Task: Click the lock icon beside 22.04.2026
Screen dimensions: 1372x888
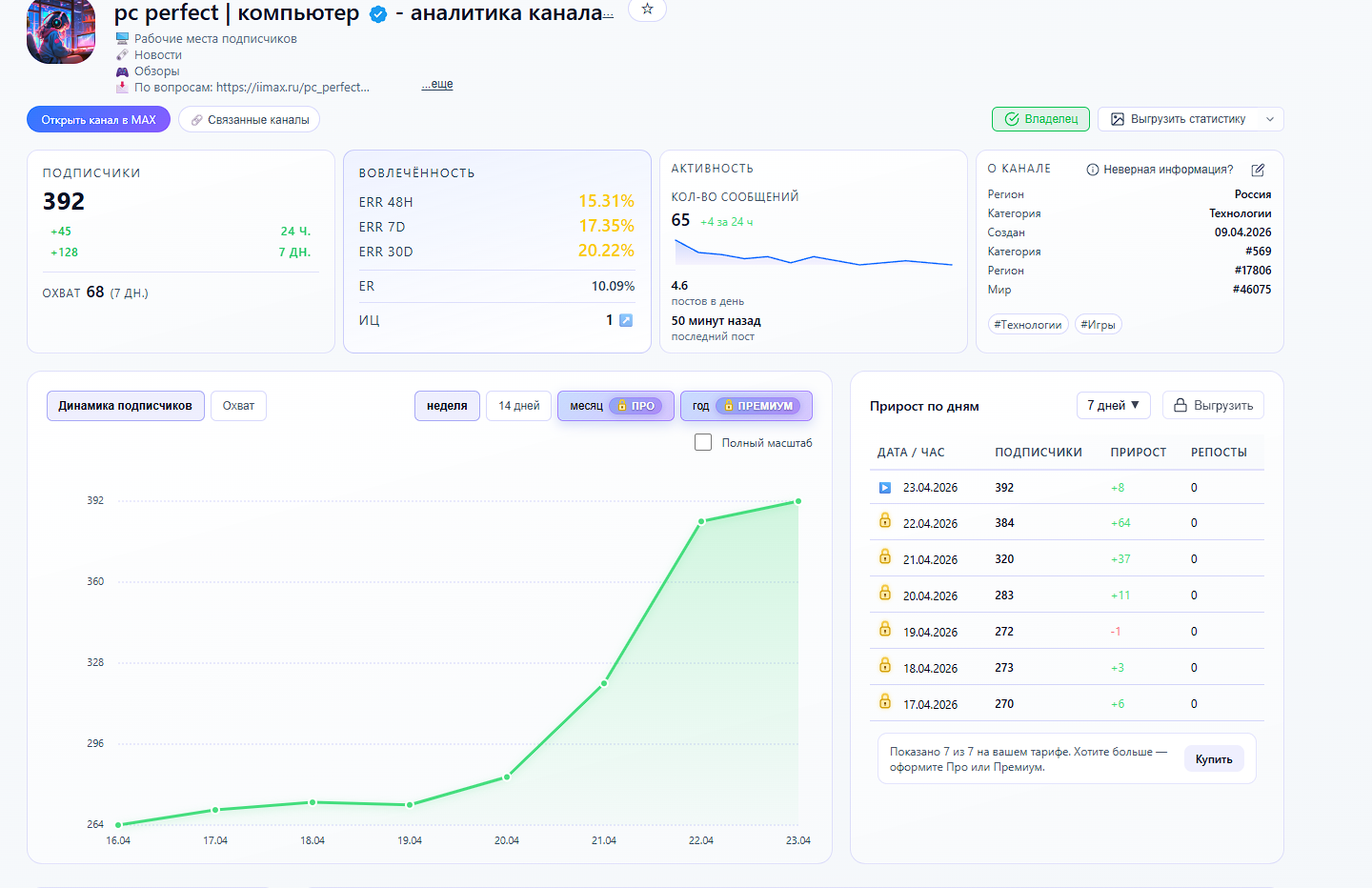Action: click(884, 521)
